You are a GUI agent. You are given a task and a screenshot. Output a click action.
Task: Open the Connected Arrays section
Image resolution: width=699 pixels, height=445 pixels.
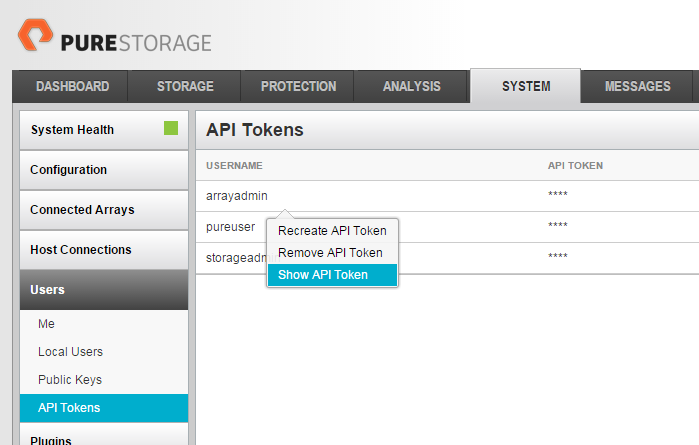[x=104, y=210]
